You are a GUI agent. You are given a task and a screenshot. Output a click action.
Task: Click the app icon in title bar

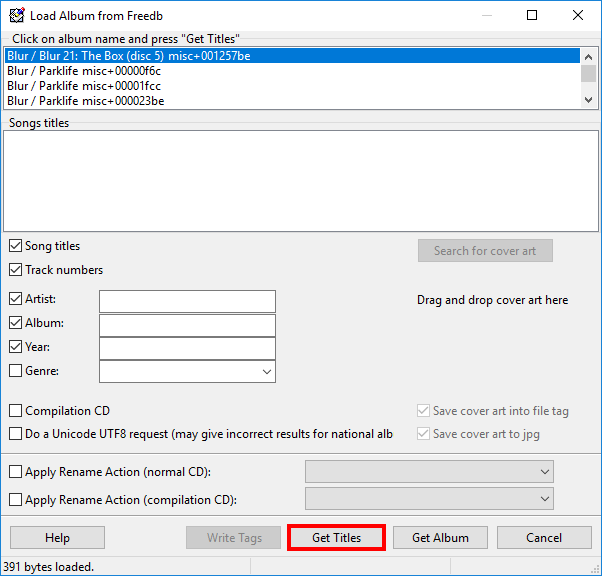(17, 15)
